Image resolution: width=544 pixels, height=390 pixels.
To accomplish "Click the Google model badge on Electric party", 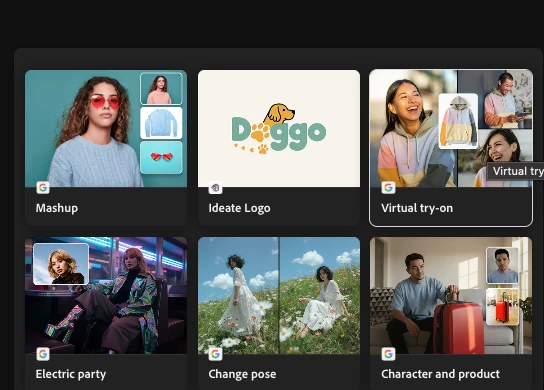I will pos(43,354).
